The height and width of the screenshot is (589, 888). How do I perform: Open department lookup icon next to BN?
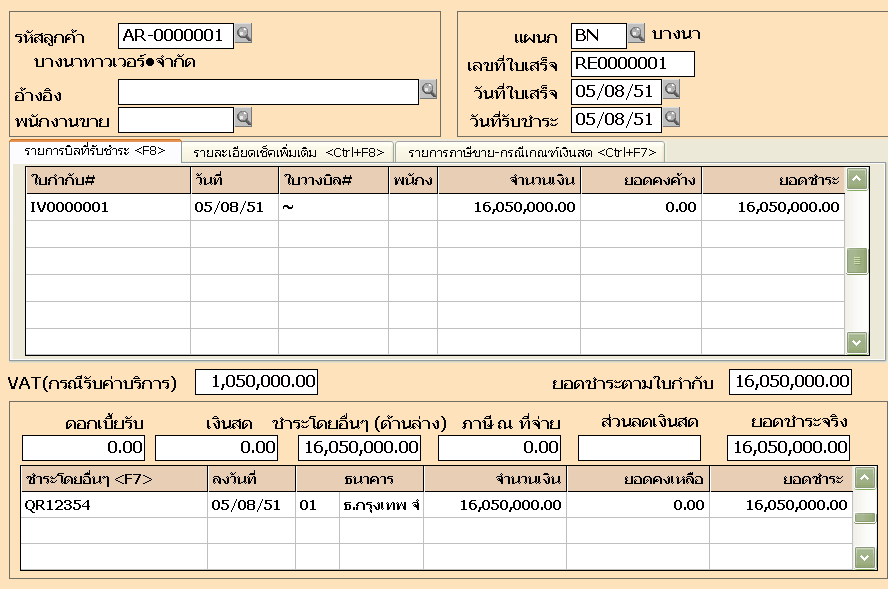coord(637,35)
